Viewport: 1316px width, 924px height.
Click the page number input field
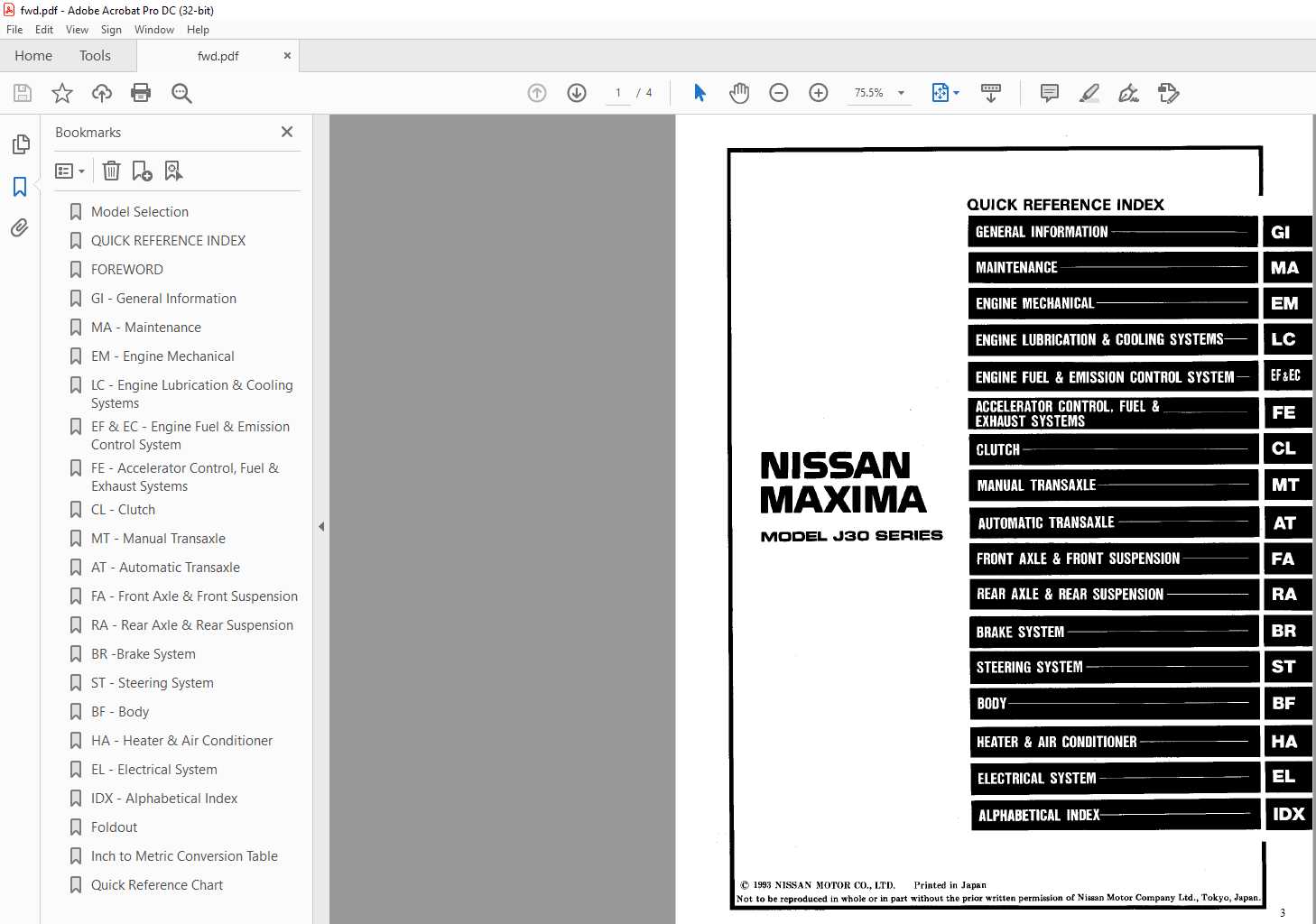tap(618, 93)
